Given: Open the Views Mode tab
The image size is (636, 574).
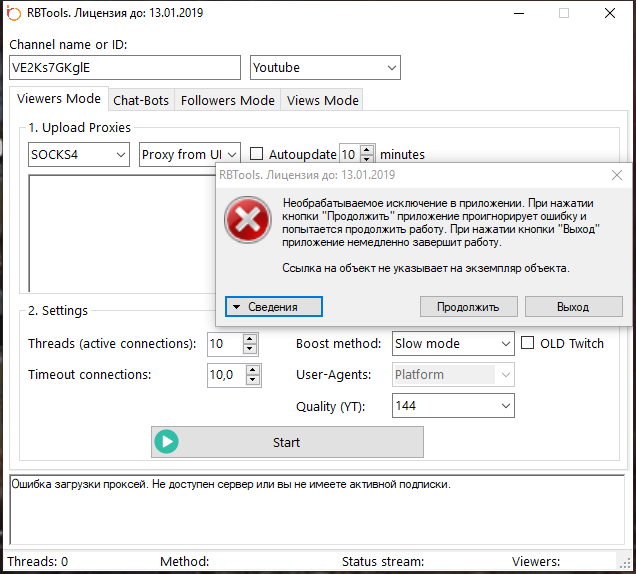Looking at the screenshot, I should (x=322, y=100).
